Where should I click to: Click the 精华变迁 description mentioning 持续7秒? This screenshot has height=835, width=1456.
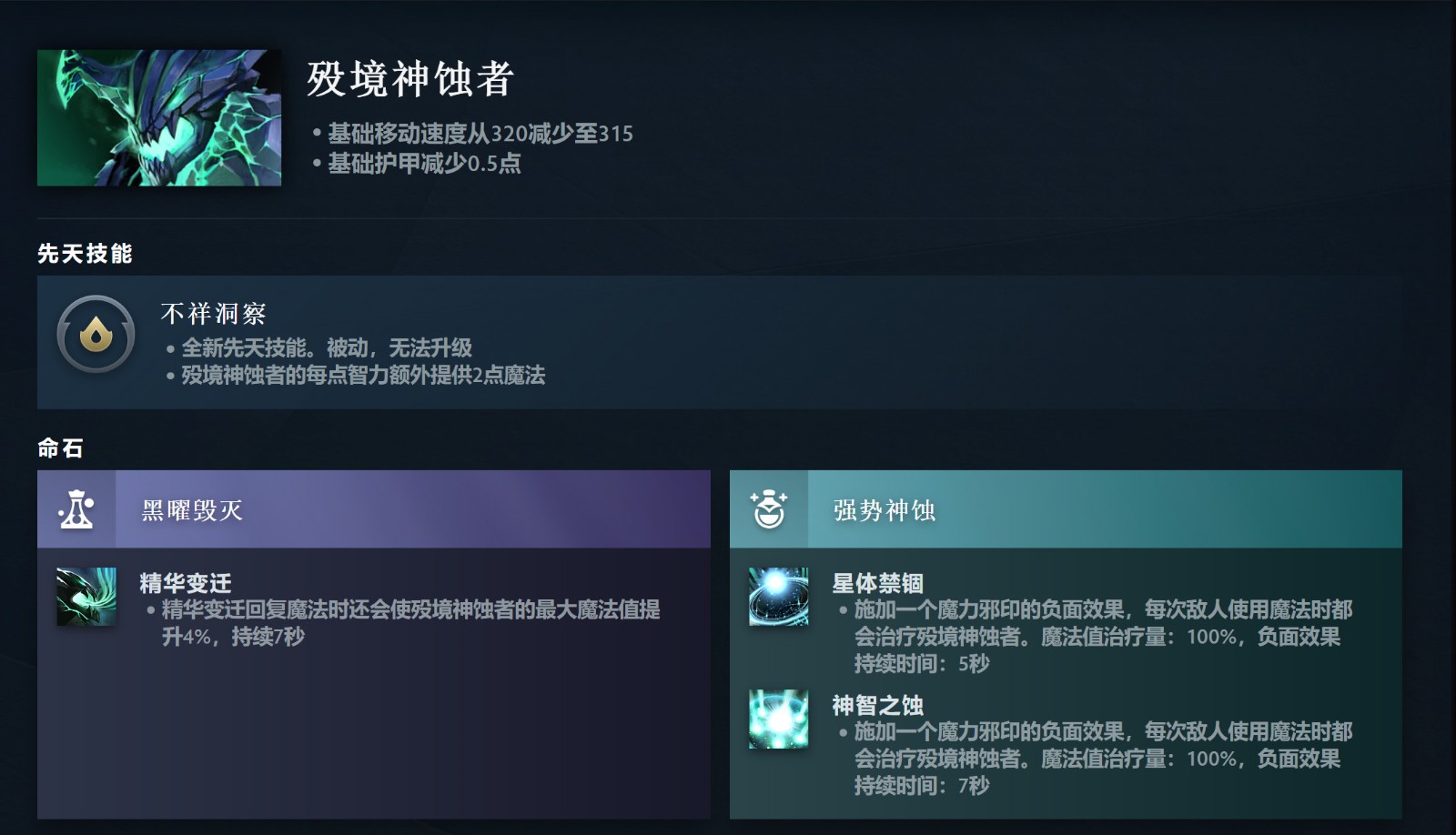410,623
